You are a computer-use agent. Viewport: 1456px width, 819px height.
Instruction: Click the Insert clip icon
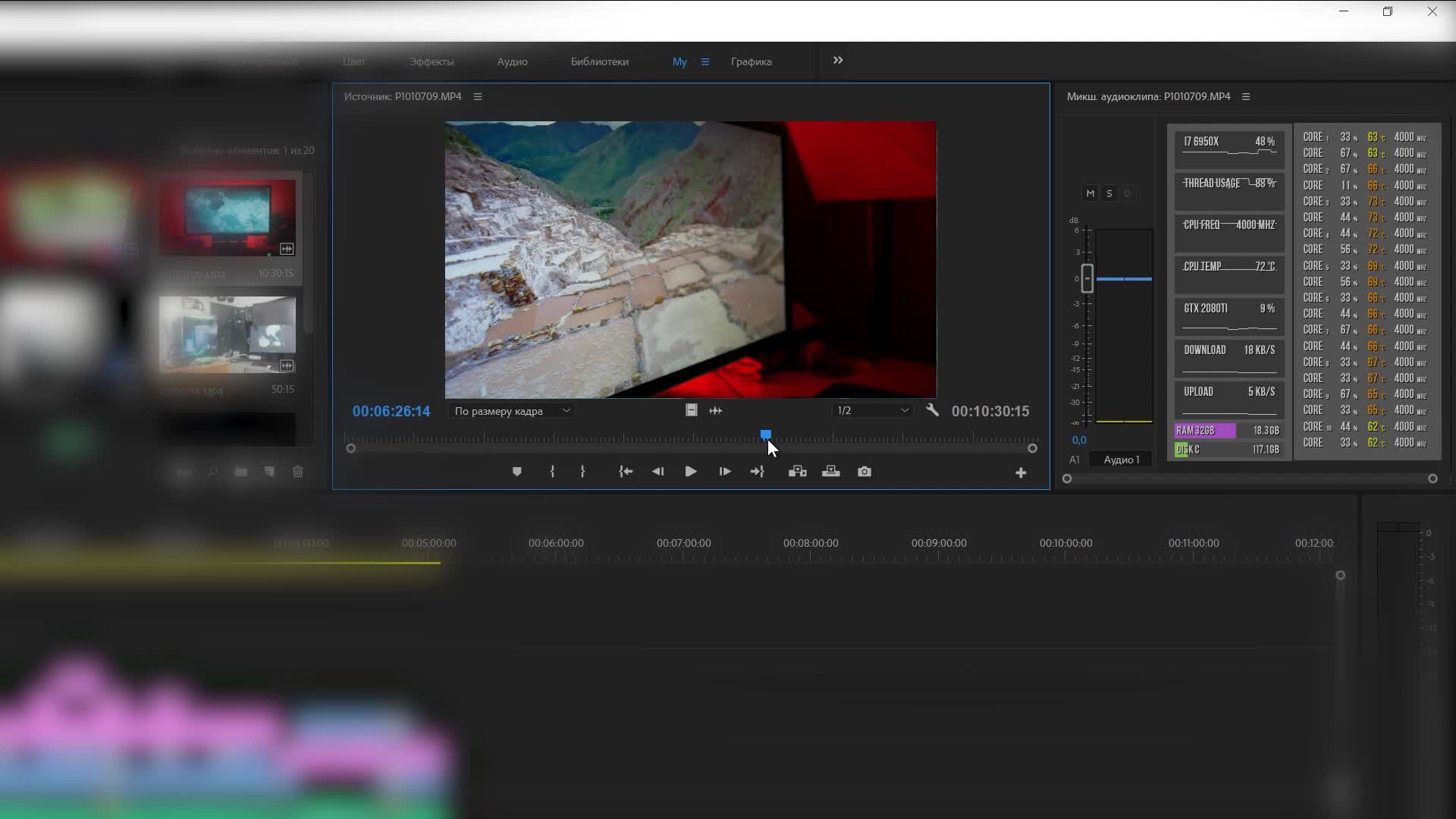pyautogui.click(x=797, y=472)
